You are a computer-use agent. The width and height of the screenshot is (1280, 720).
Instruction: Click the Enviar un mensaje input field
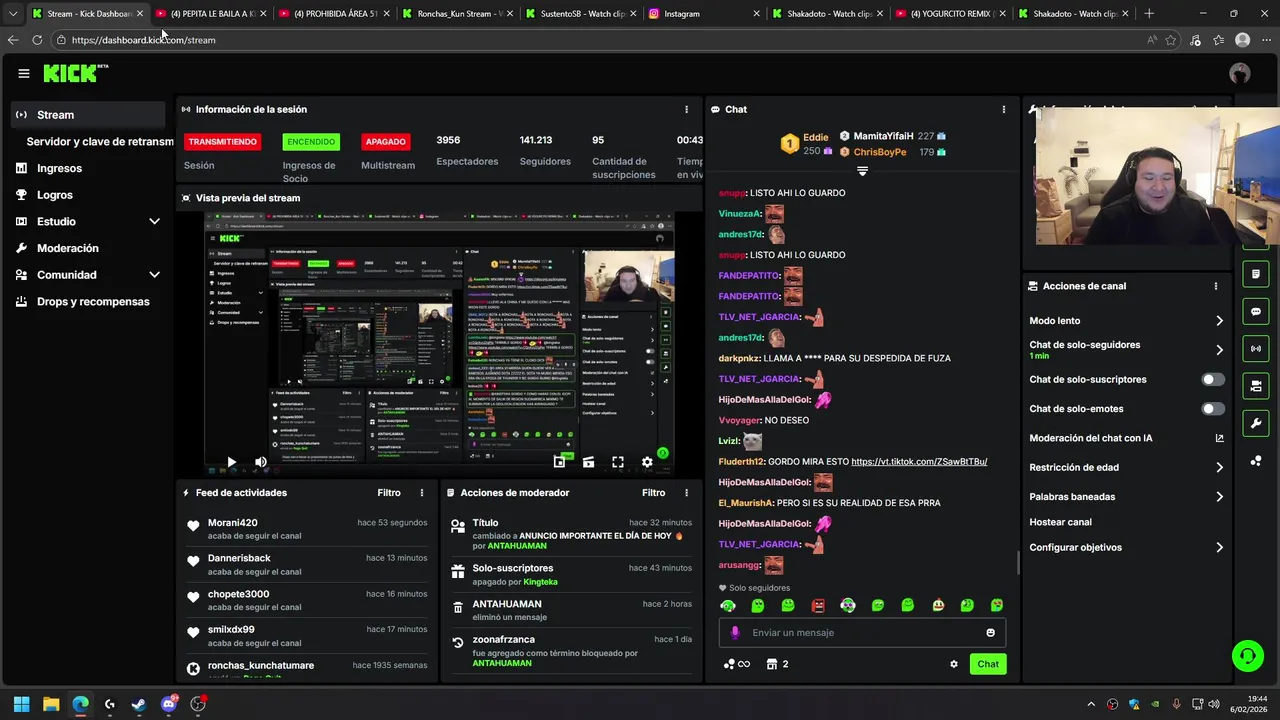tap(862, 632)
